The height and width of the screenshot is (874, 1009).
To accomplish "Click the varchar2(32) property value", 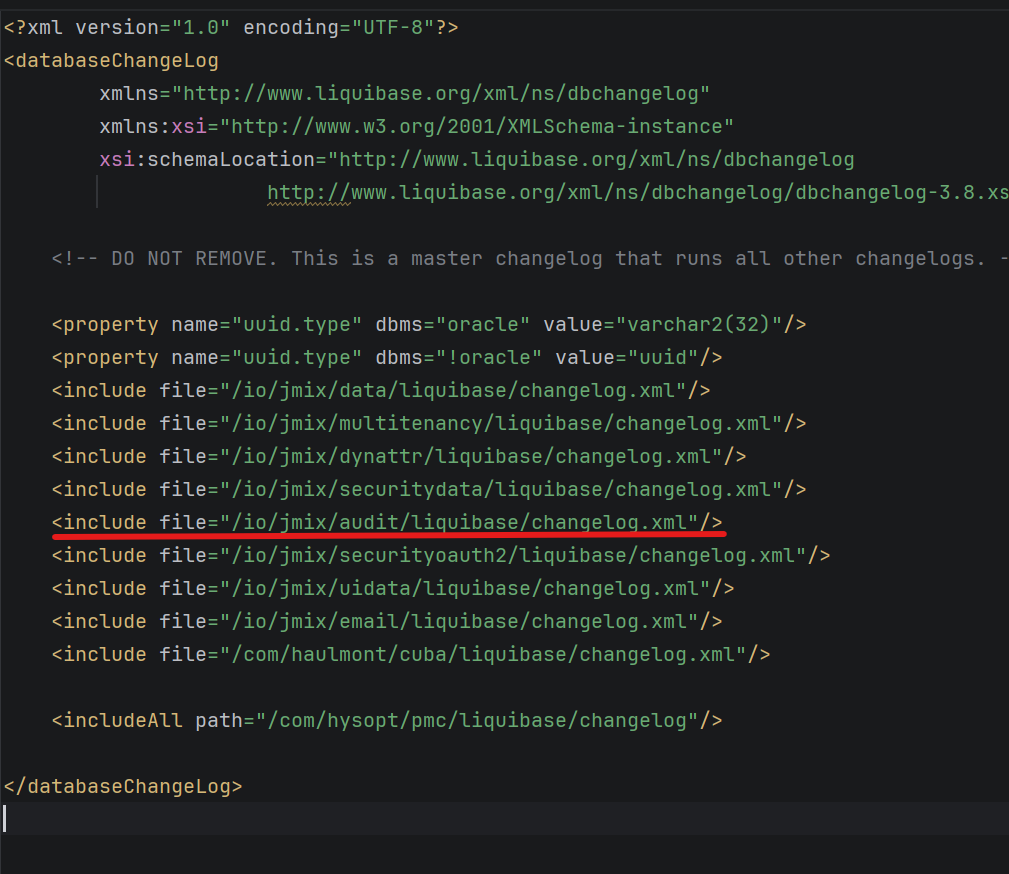I will (704, 325).
